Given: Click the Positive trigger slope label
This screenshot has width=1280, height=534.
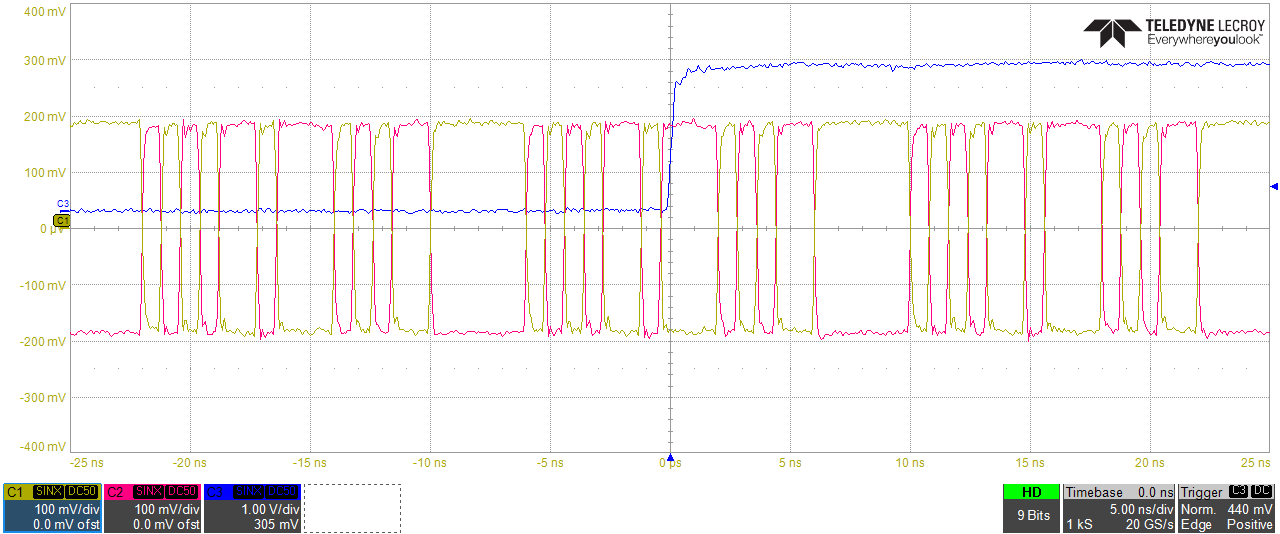Looking at the screenshot, I should pyautogui.click(x=1250, y=524).
